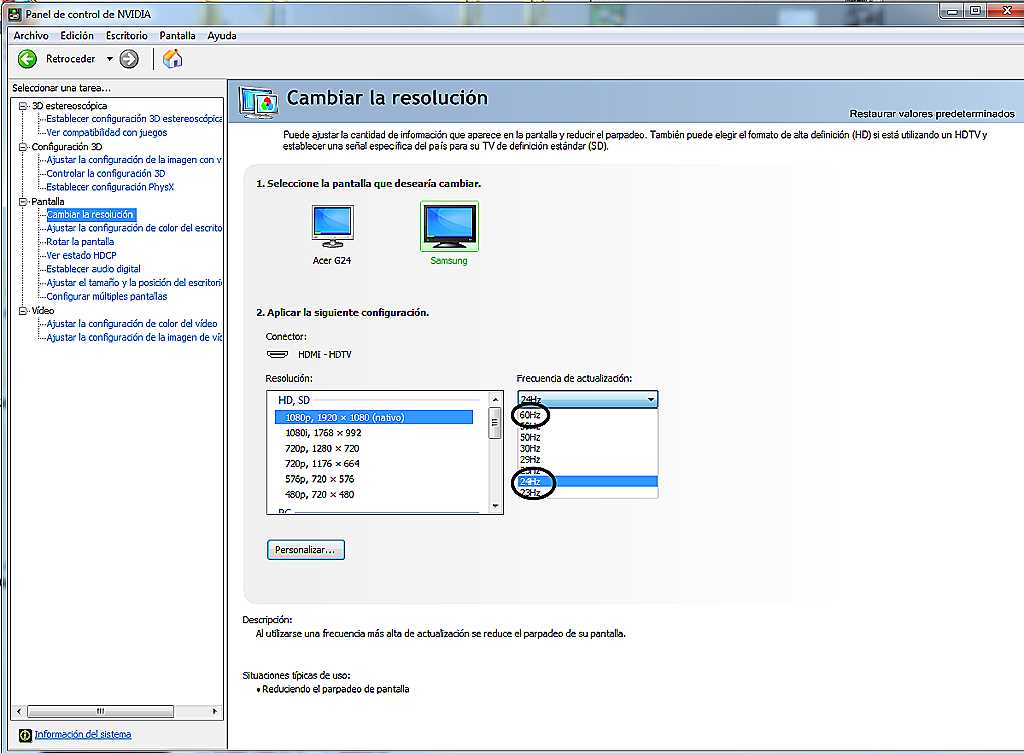The height and width of the screenshot is (753, 1024).
Task: Select the Samsung display icon
Action: pos(449,226)
